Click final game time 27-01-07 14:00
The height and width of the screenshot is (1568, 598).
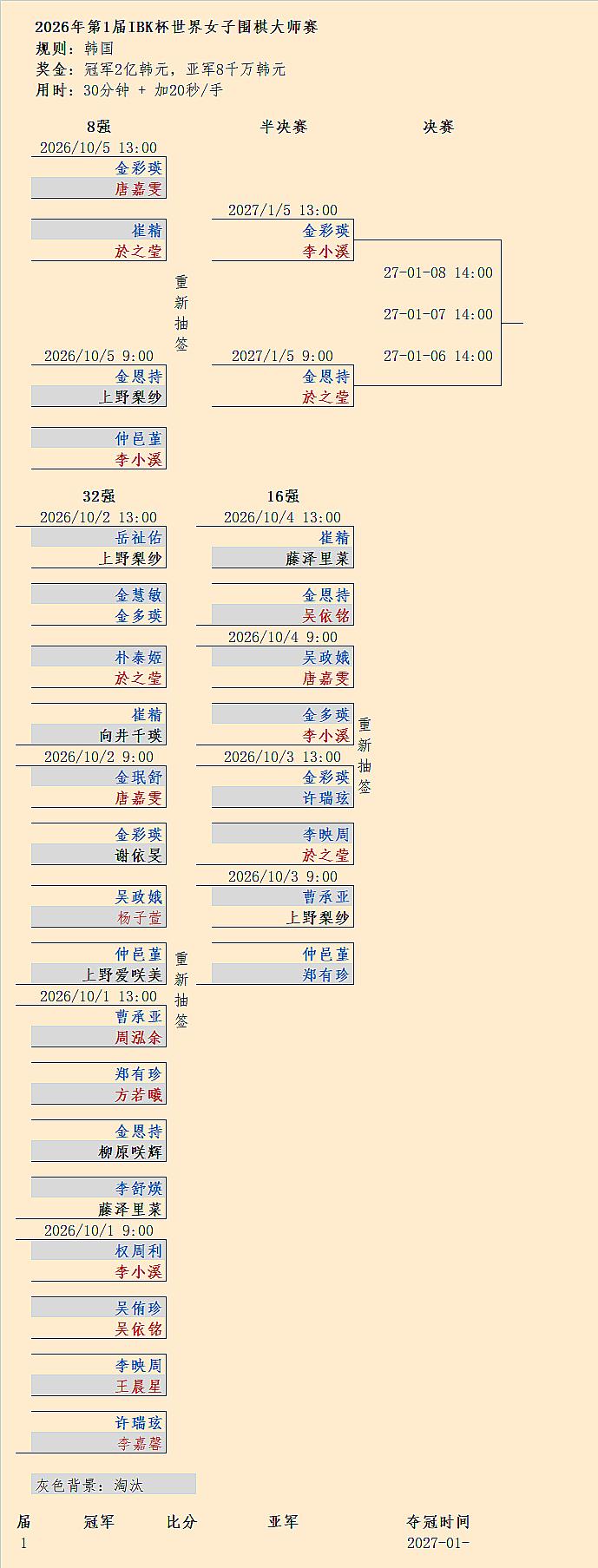pyautogui.click(x=438, y=314)
